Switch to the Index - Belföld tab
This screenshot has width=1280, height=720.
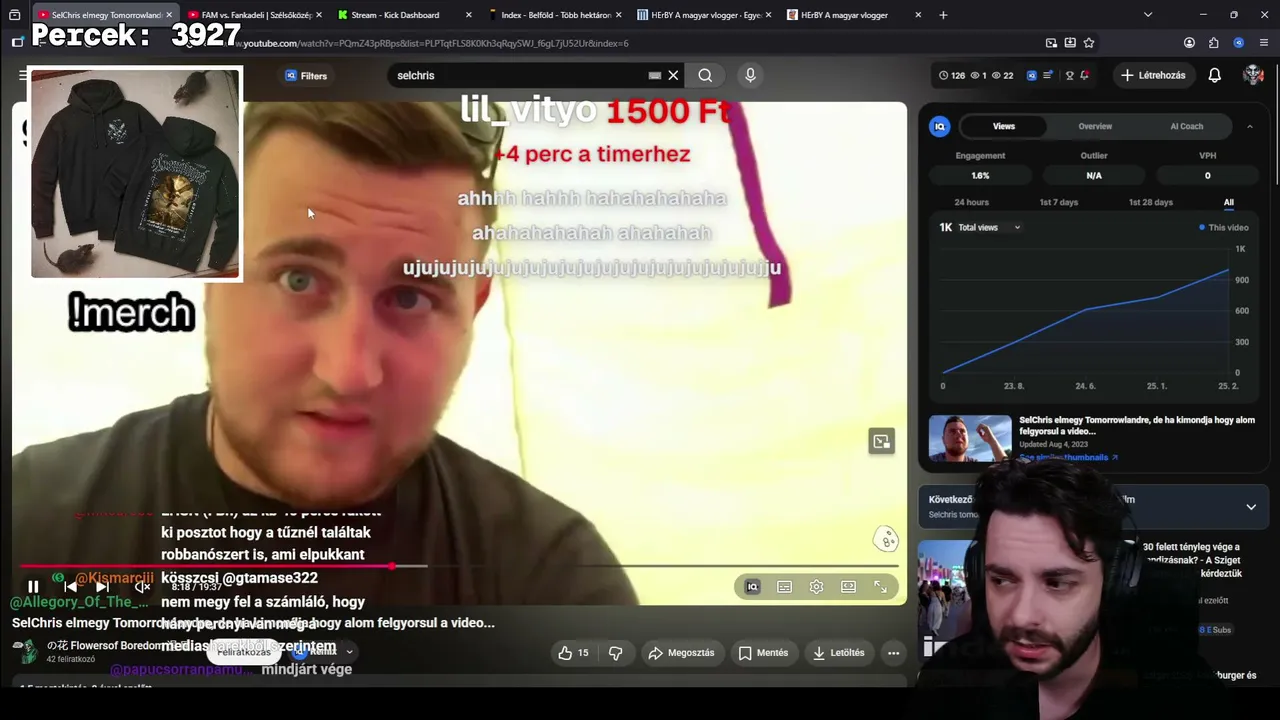point(554,15)
